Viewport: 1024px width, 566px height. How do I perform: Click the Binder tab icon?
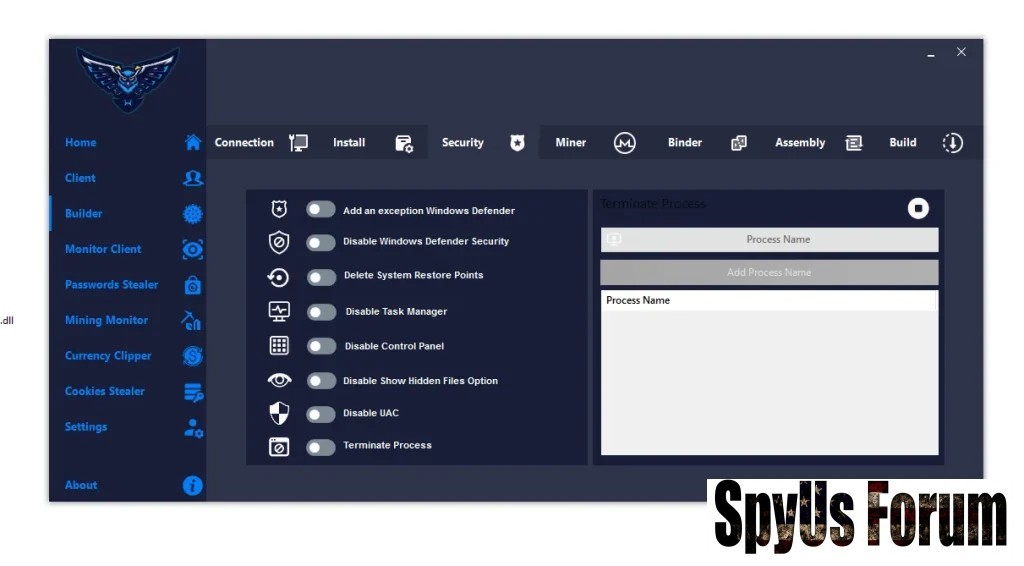click(x=739, y=143)
